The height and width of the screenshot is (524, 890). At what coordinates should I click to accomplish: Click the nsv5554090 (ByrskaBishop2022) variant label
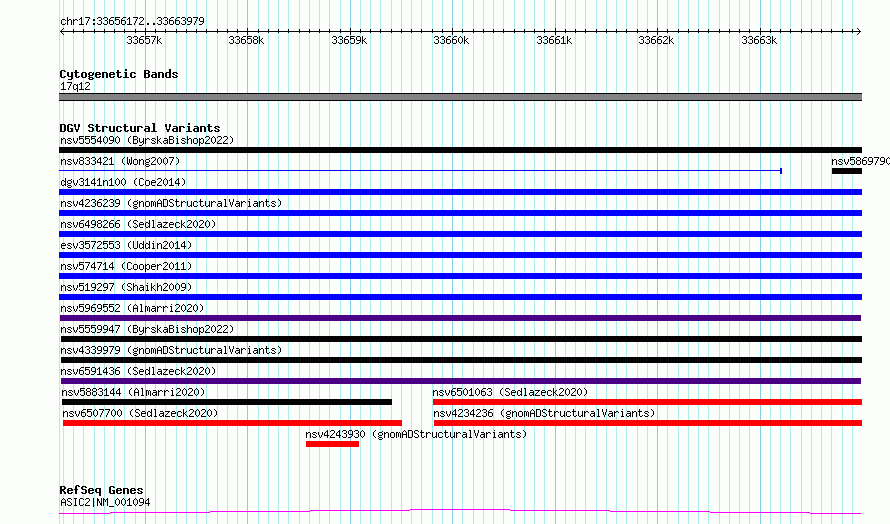pos(147,140)
